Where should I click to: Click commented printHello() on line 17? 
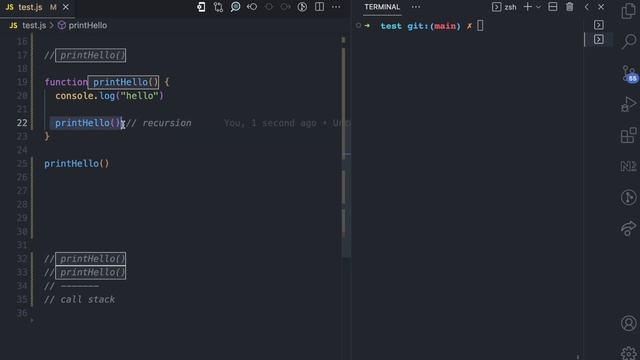91,55
